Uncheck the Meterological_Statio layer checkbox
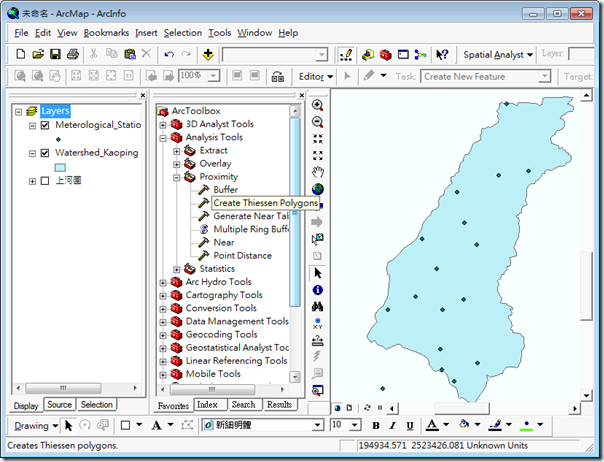This screenshot has height=462, width=604. pyautogui.click(x=45, y=125)
